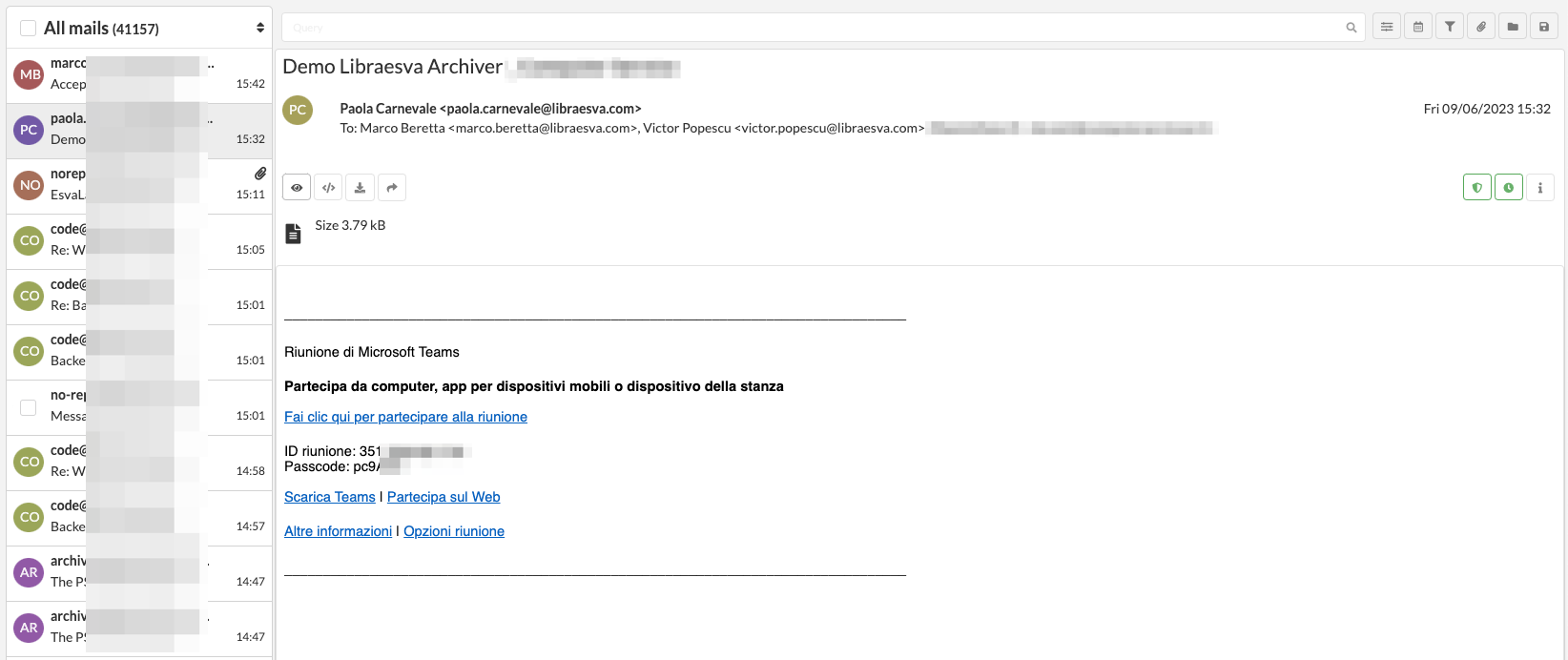
Task: Click the 'Scarica Teams' link
Action: click(x=330, y=497)
